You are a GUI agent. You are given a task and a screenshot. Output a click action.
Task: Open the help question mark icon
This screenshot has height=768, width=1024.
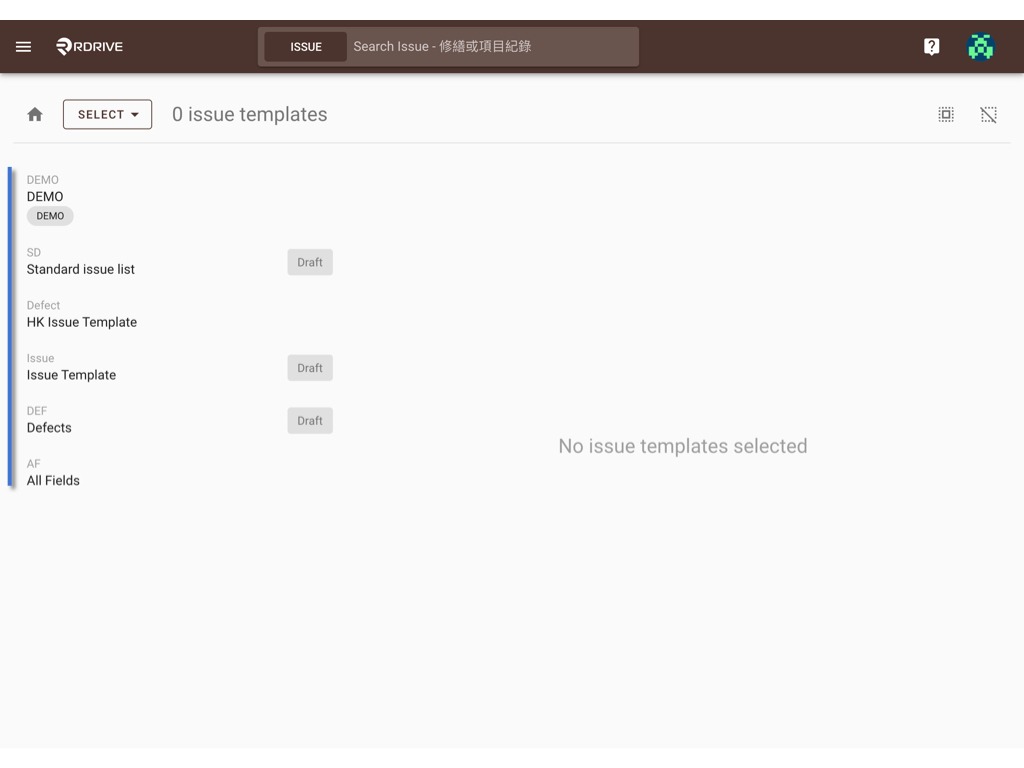tap(931, 46)
